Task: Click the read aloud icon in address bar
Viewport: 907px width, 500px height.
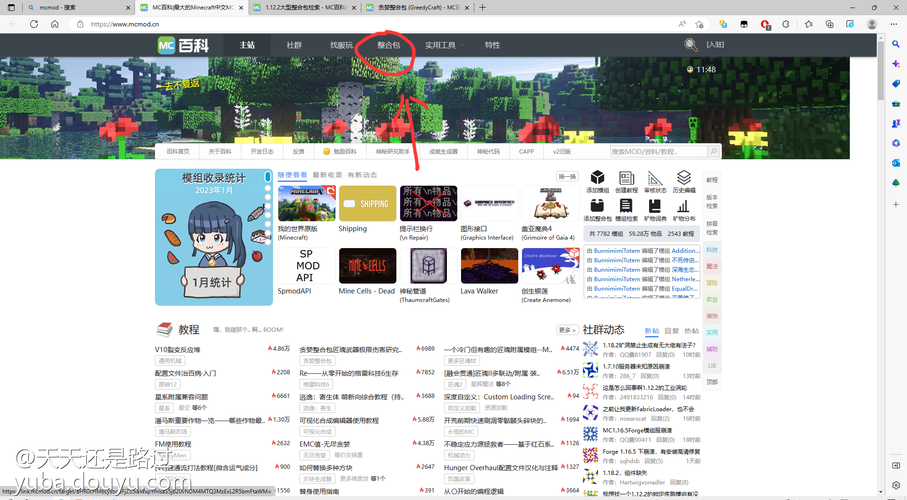Action: click(x=682, y=24)
